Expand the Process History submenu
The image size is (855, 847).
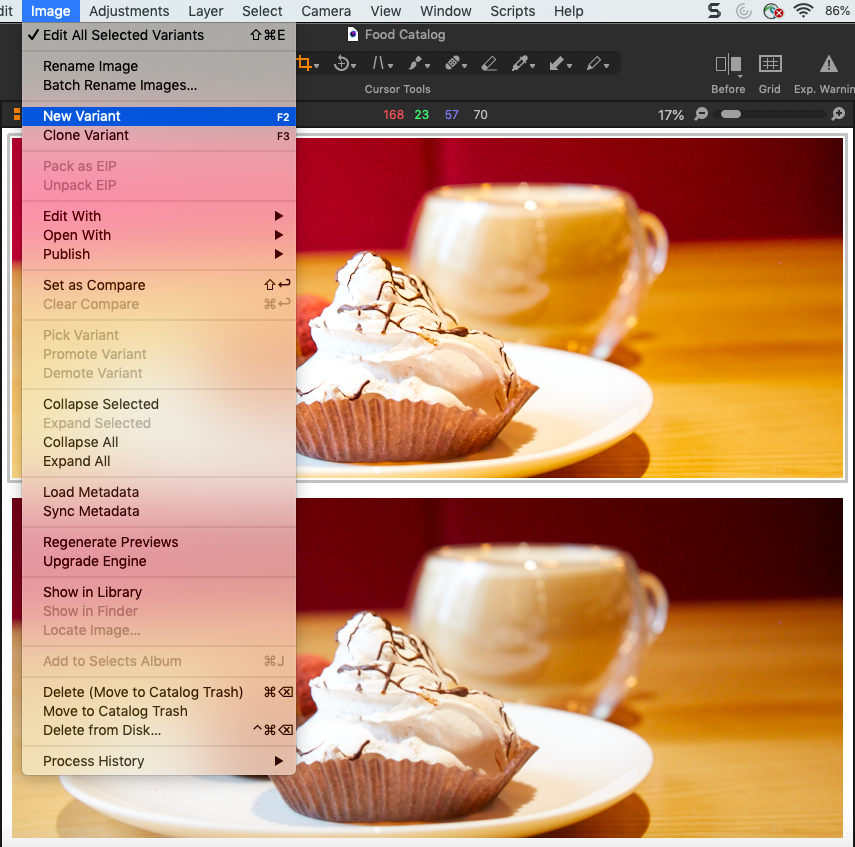(159, 761)
